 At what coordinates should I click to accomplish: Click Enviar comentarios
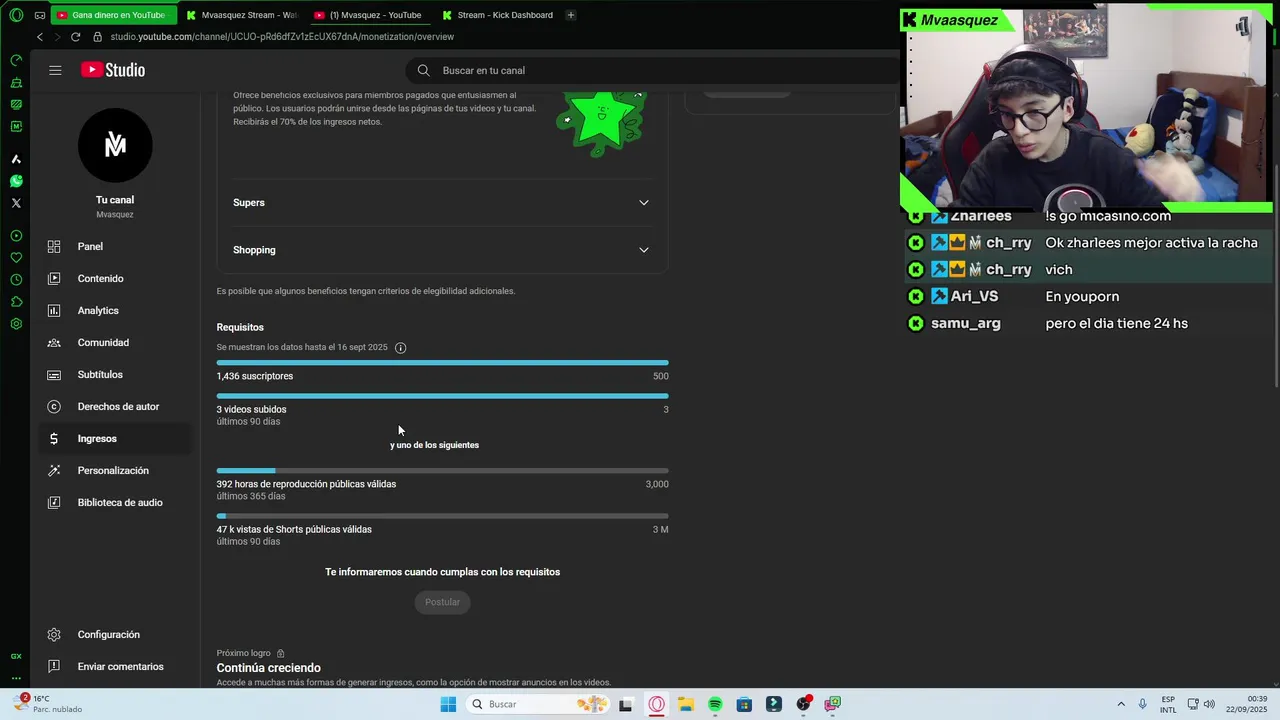[115, 666]
